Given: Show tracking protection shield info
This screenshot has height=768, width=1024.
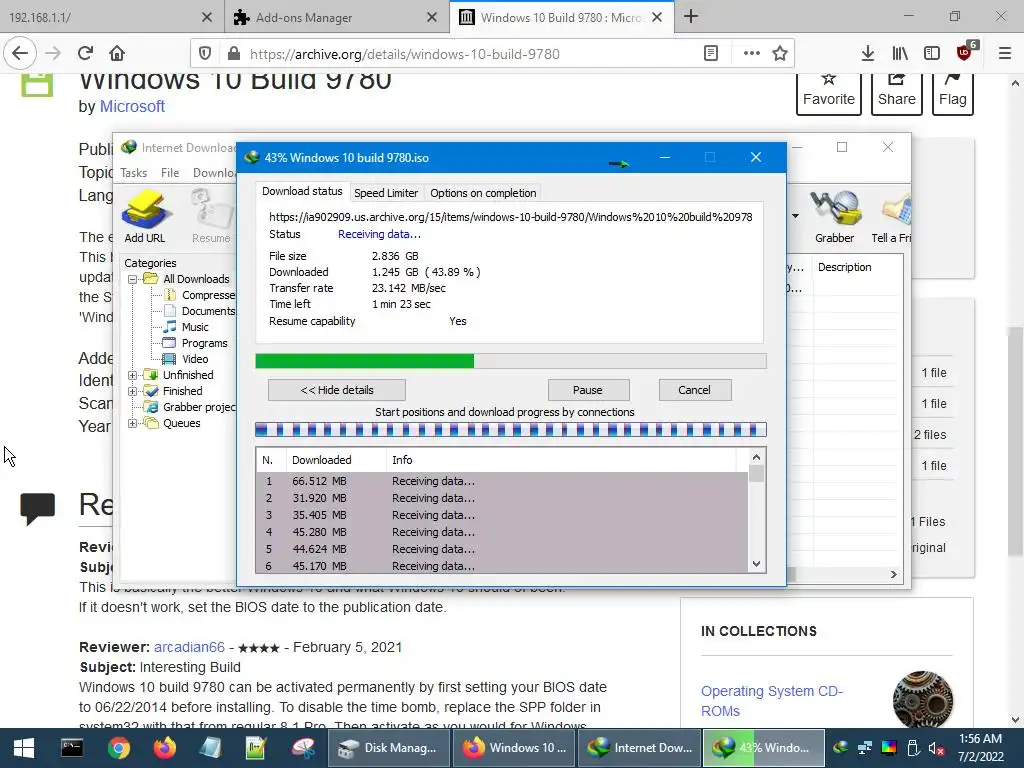Looking at the screenshot, I should (205, 54).
